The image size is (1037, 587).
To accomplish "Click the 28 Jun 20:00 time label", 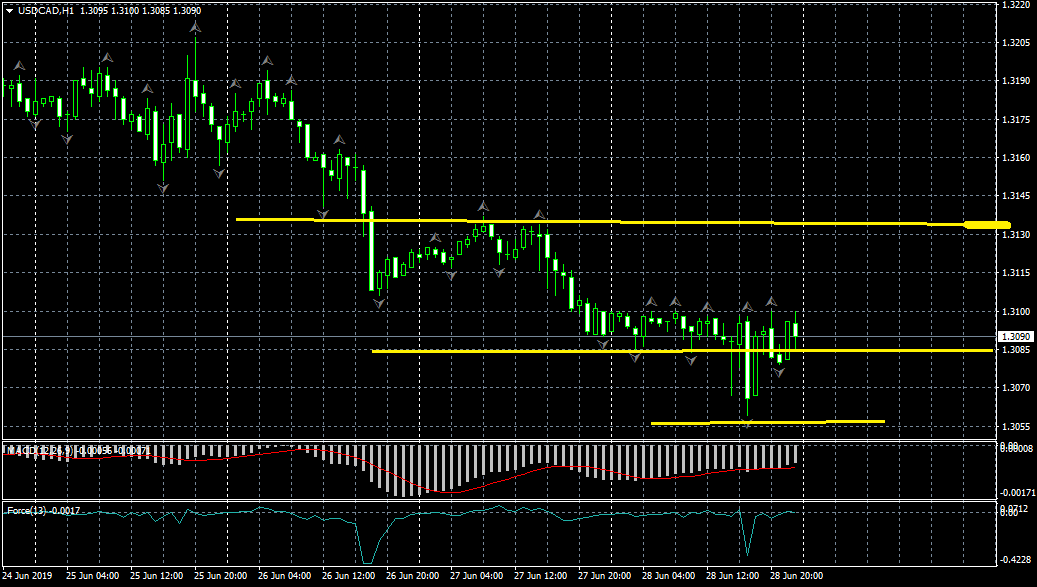I will click(798, 576).
